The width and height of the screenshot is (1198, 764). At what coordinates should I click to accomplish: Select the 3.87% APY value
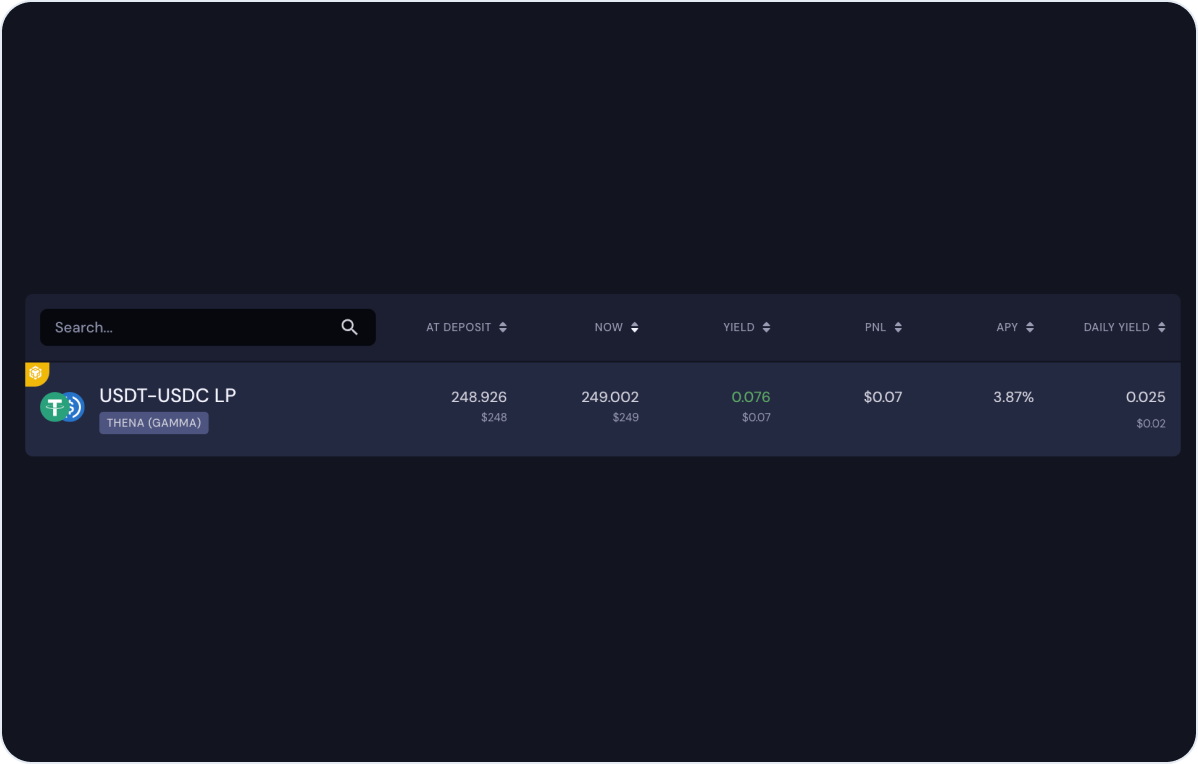[x=1013, y=397]
